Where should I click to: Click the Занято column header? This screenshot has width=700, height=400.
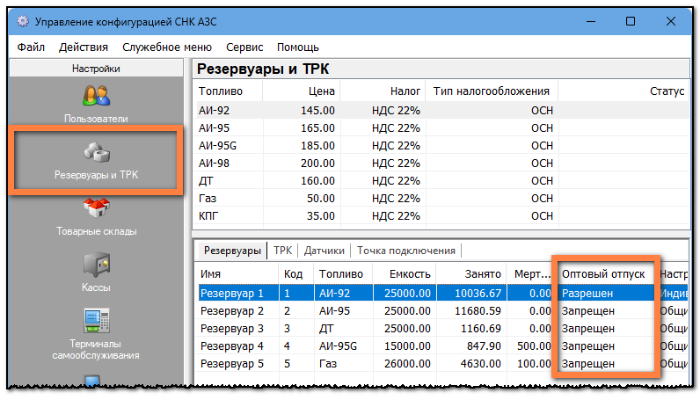coord(471,274)
